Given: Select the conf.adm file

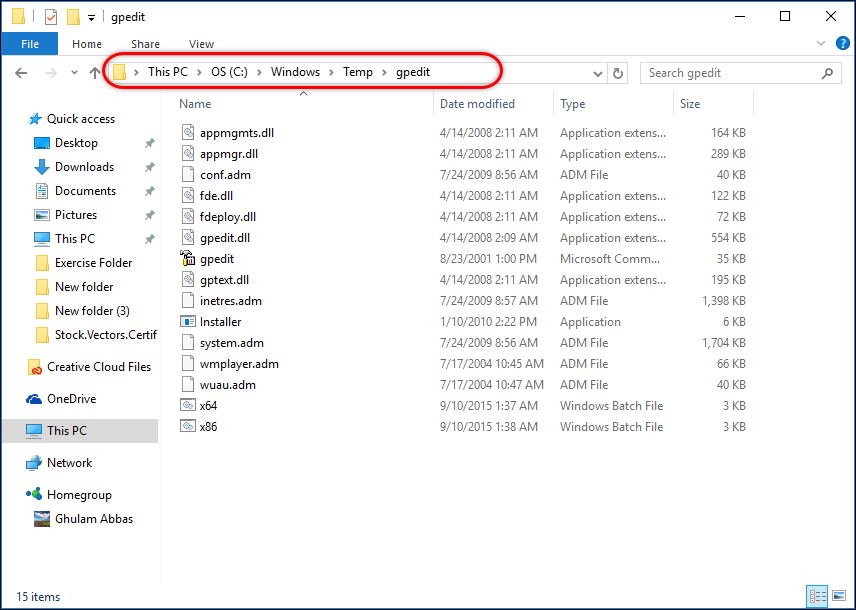Looking at the screenshot, I should click(x=225, y=175).
